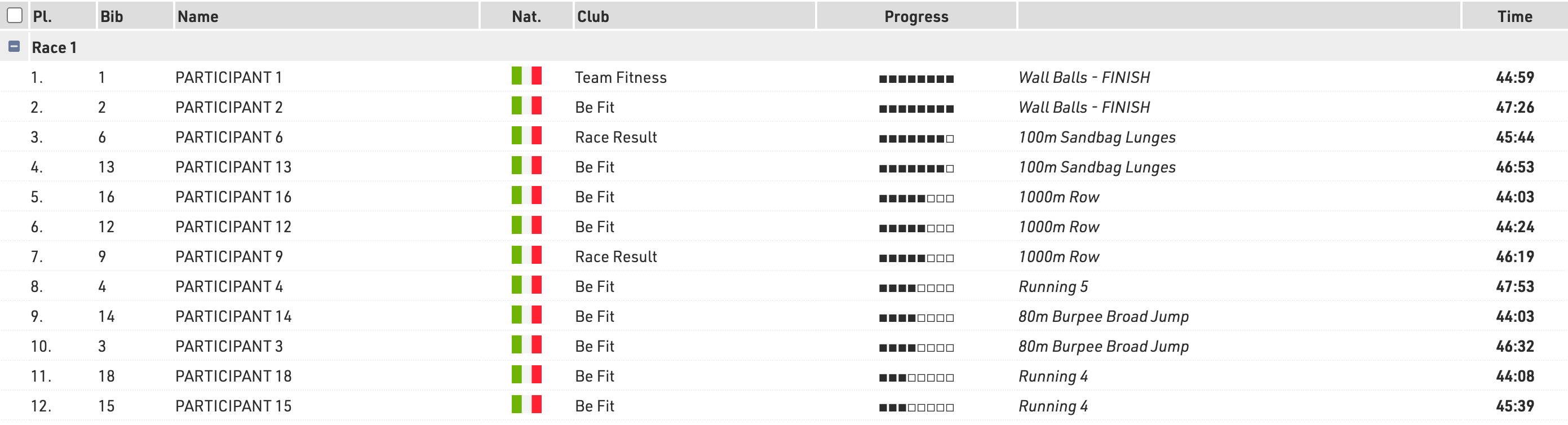Click the Club column header
The width and height of the screenshot is (1568, 425).
[593, 16]
